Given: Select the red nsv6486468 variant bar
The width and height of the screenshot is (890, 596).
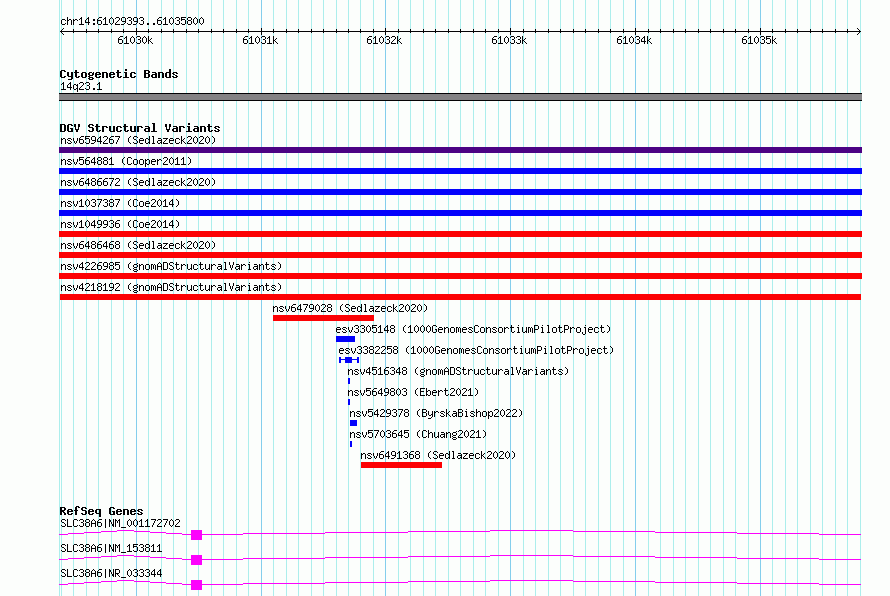Looking at the screenshot, I should coord(460,255).
